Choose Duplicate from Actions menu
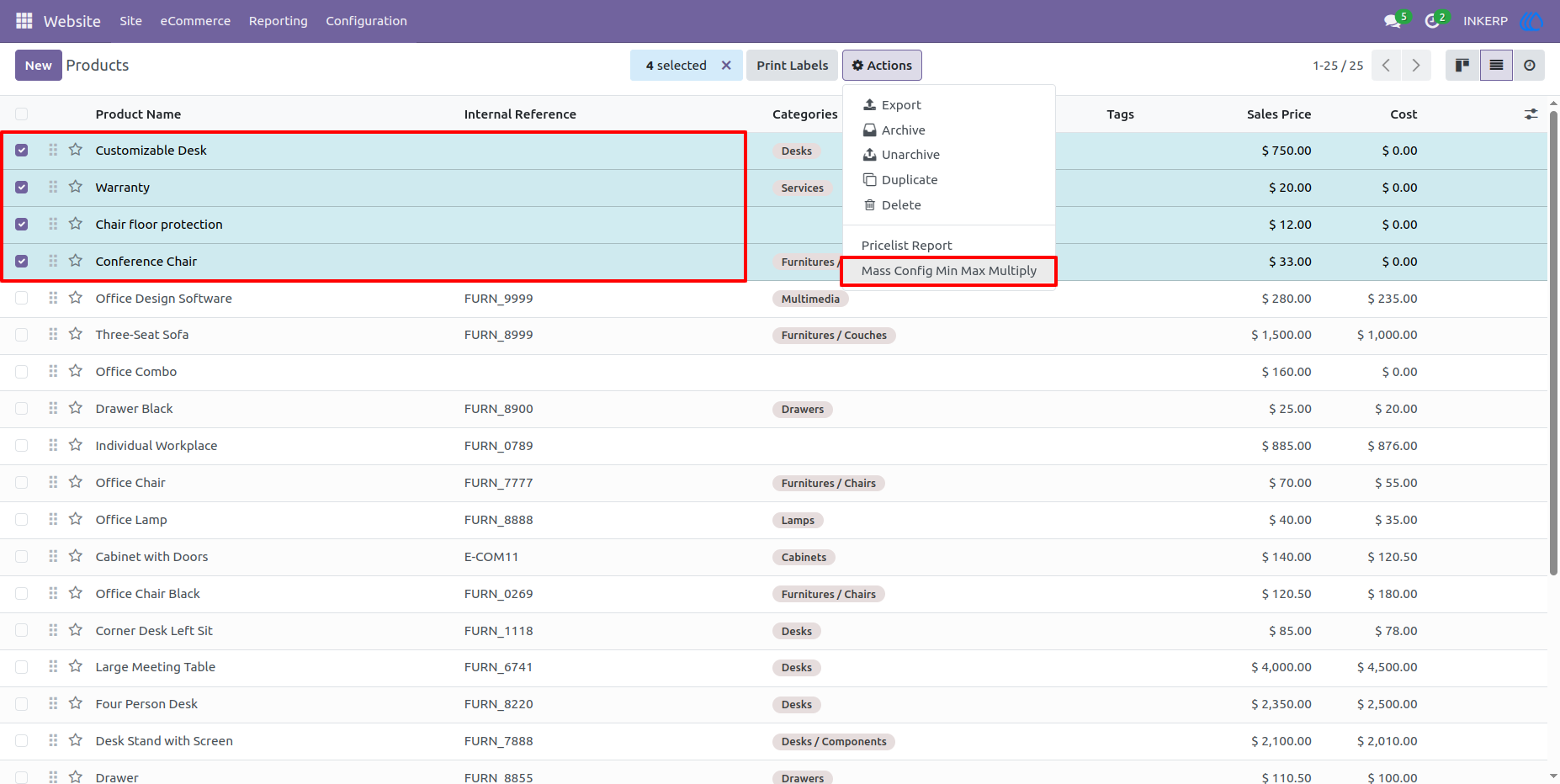This screenshot has width=1560, height=784. click(949, 180)
